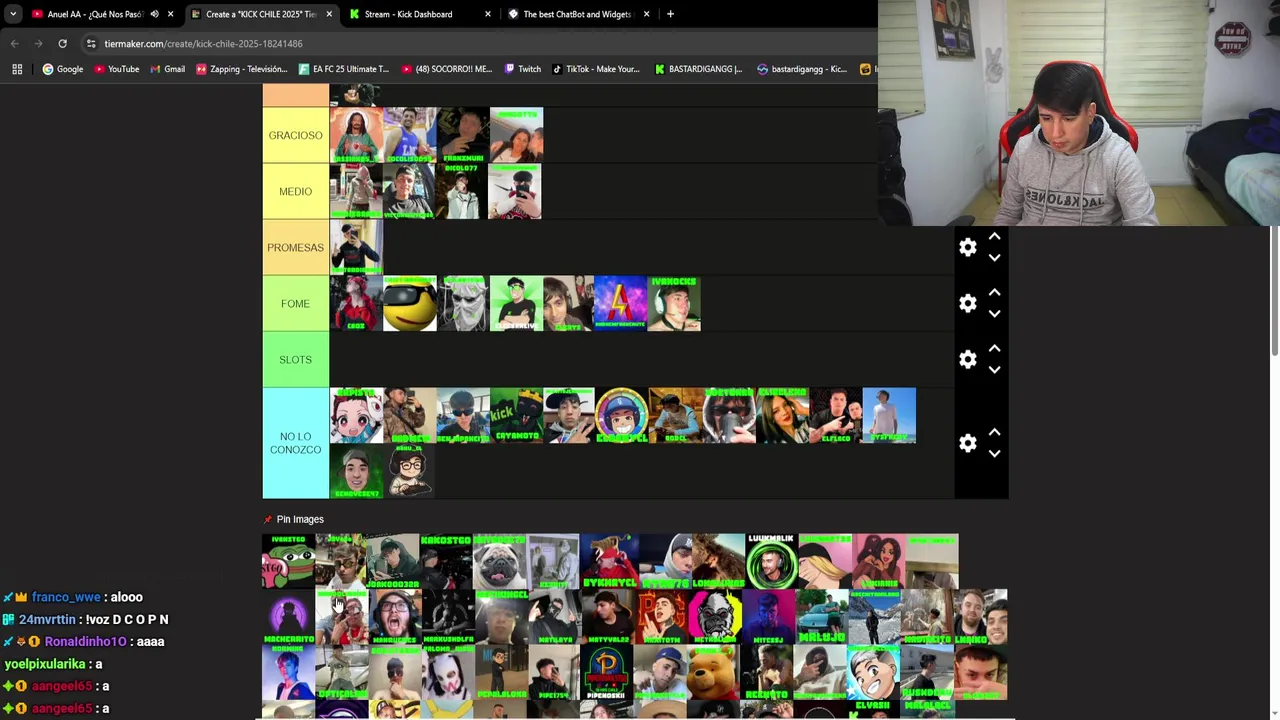The width and height of the screenshot is (1280, 720).
Task: Move FOME tier down with arrow
Action: click(994, 314)
